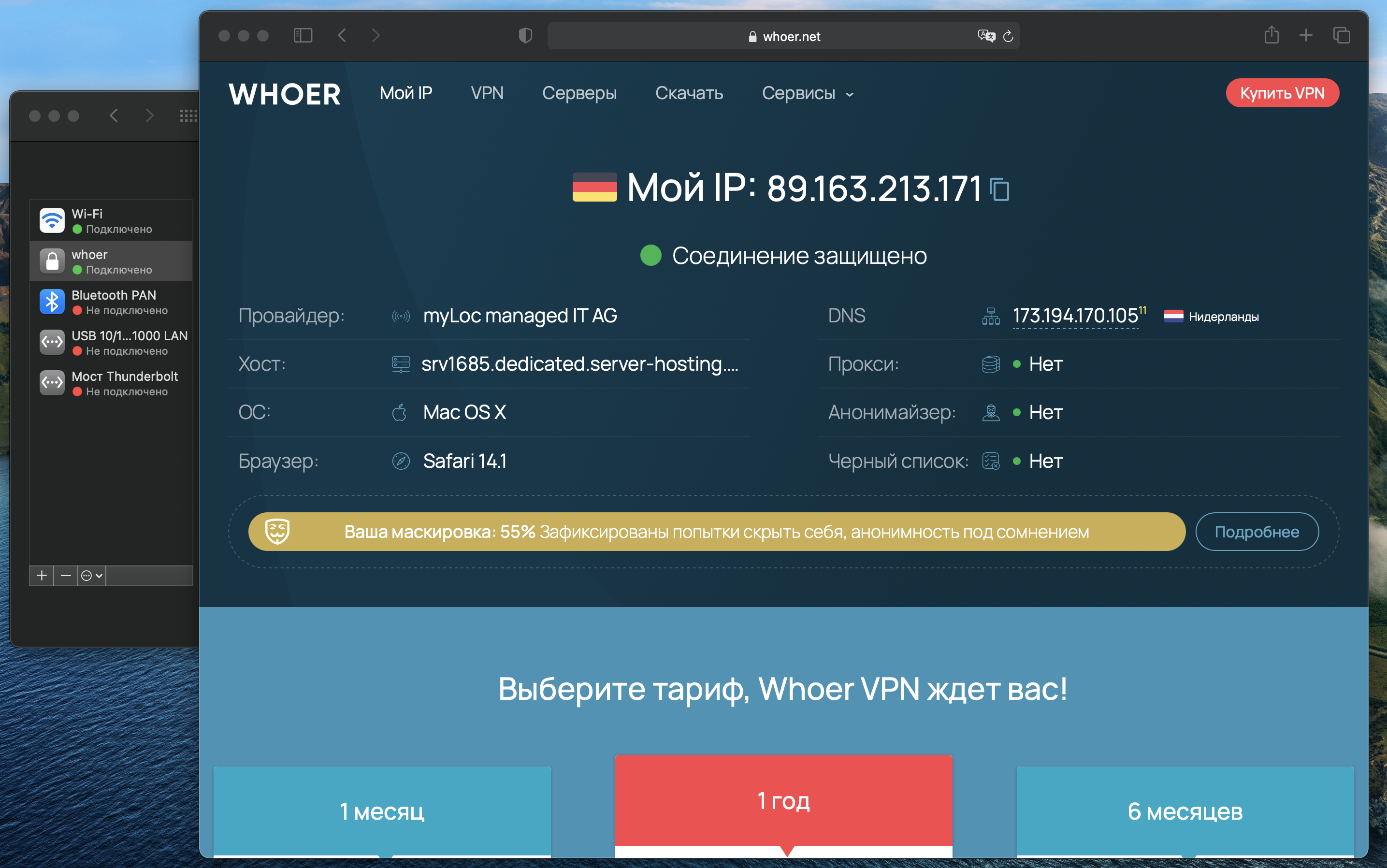The image size is (1387, 868).
Task: Click the Netherlands flag icon
Action: (x=1173, y=316)
